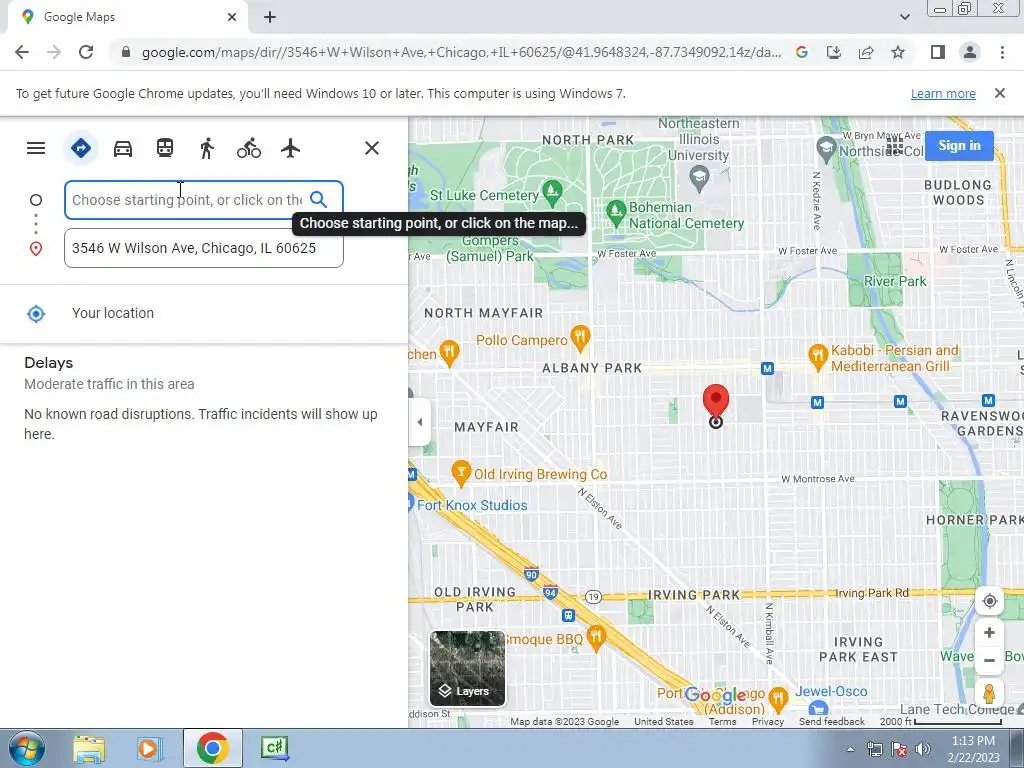Click the address bar URL
The width and height of the screenshot is (1024, 768).
[x=461, y=52]
